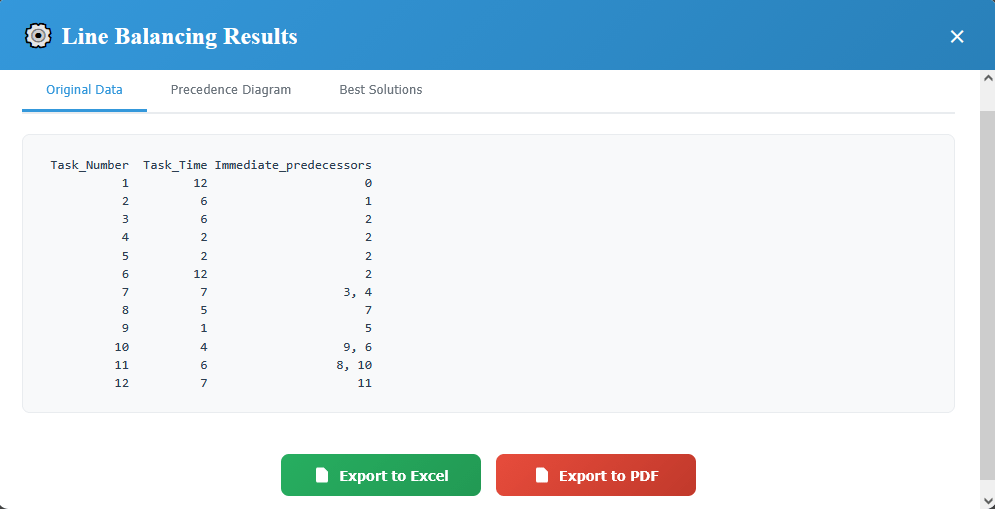Show the Best Solutions tab
Viewport: 995px width, 509px height.
point(381,90)
